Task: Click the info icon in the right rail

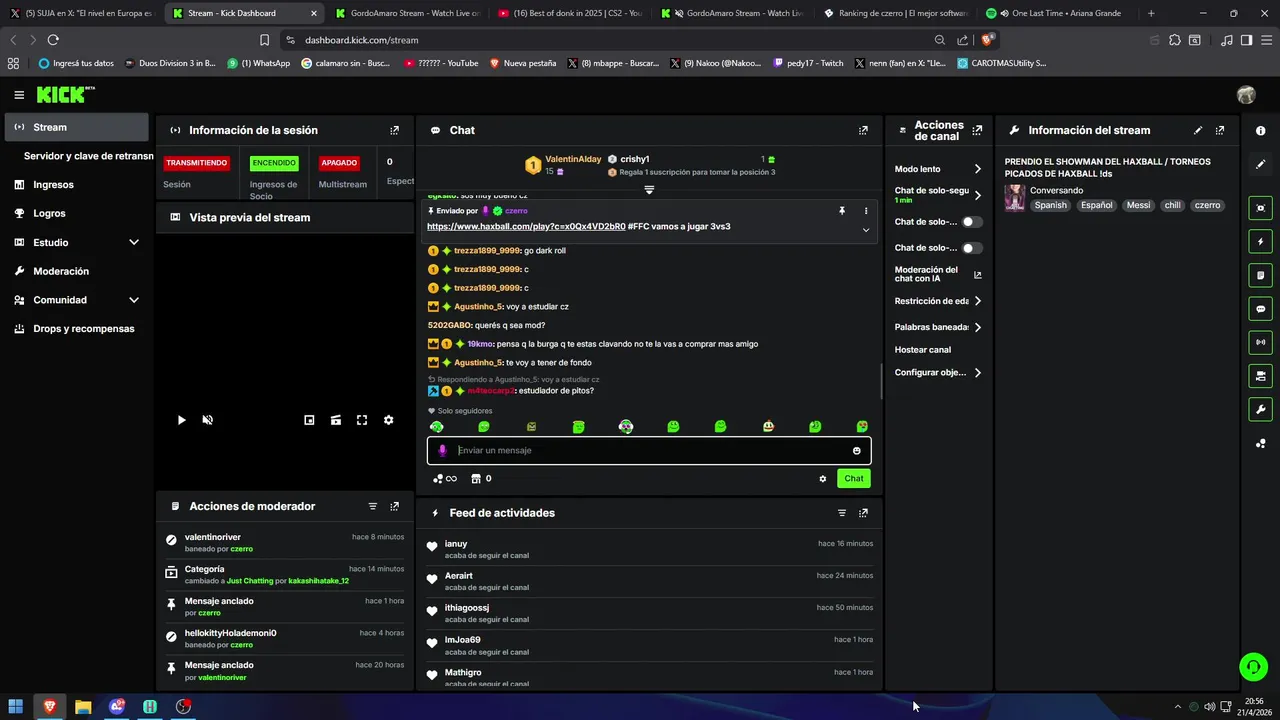Action: (1261, 131)
